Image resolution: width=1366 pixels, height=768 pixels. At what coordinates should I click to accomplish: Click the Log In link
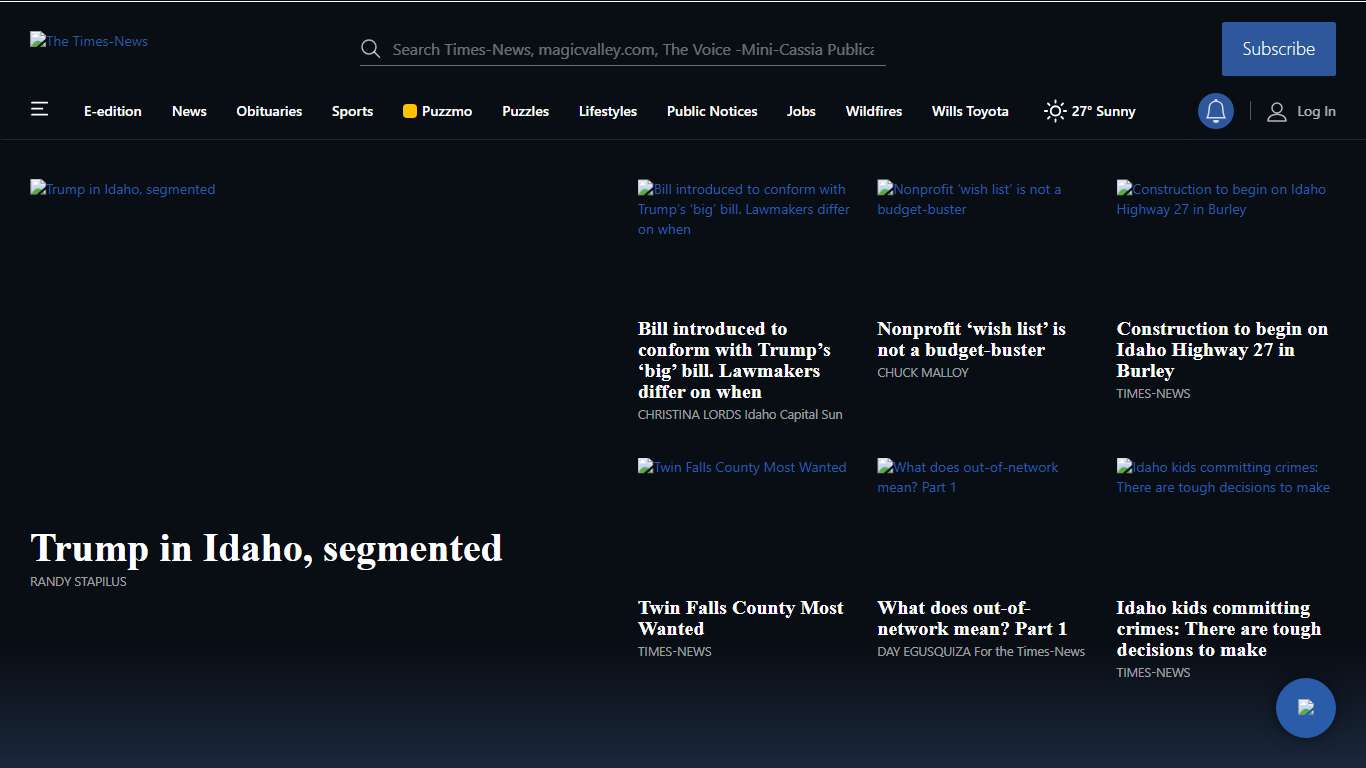1315,111
